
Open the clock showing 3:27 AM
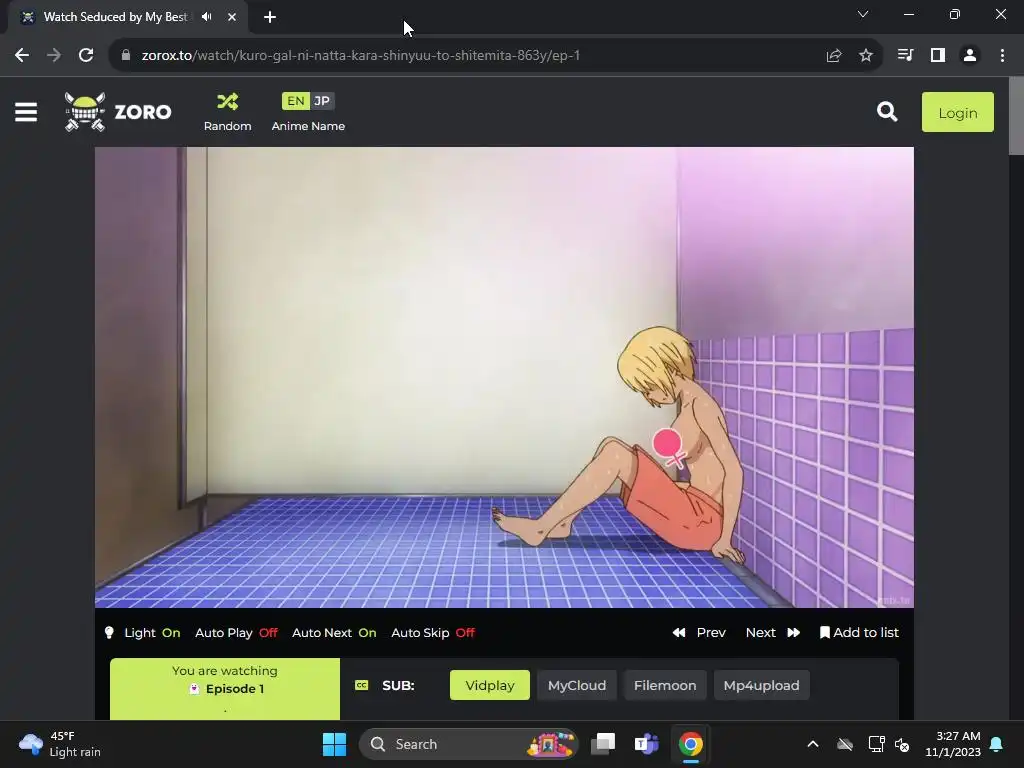point(952,744)
